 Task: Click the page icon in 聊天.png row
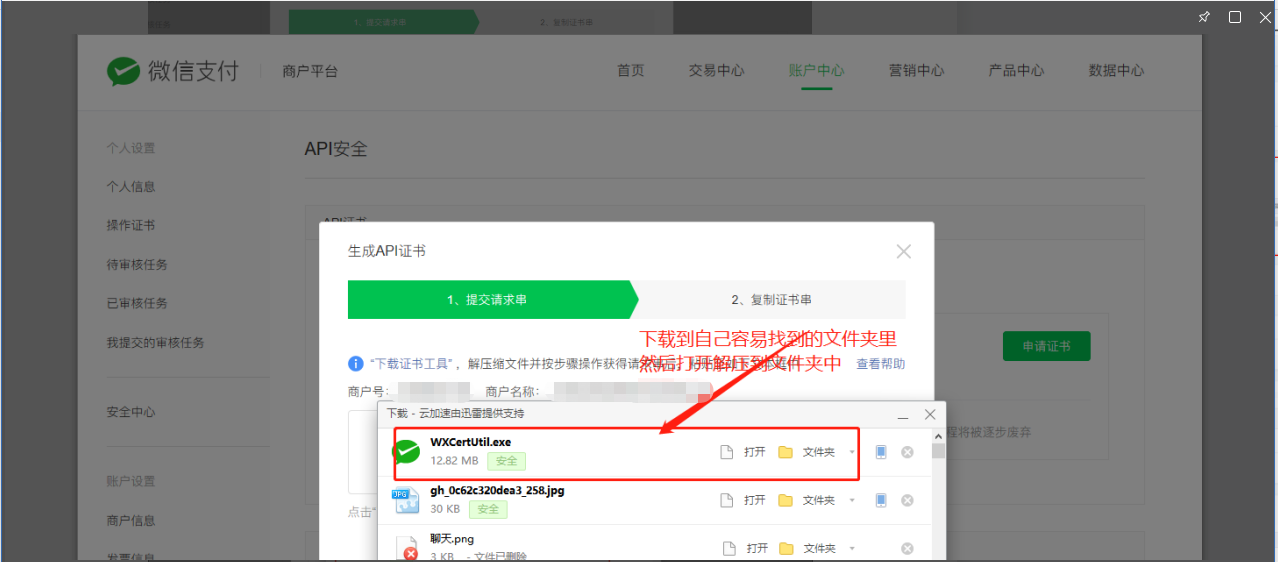tap(727, 548)
